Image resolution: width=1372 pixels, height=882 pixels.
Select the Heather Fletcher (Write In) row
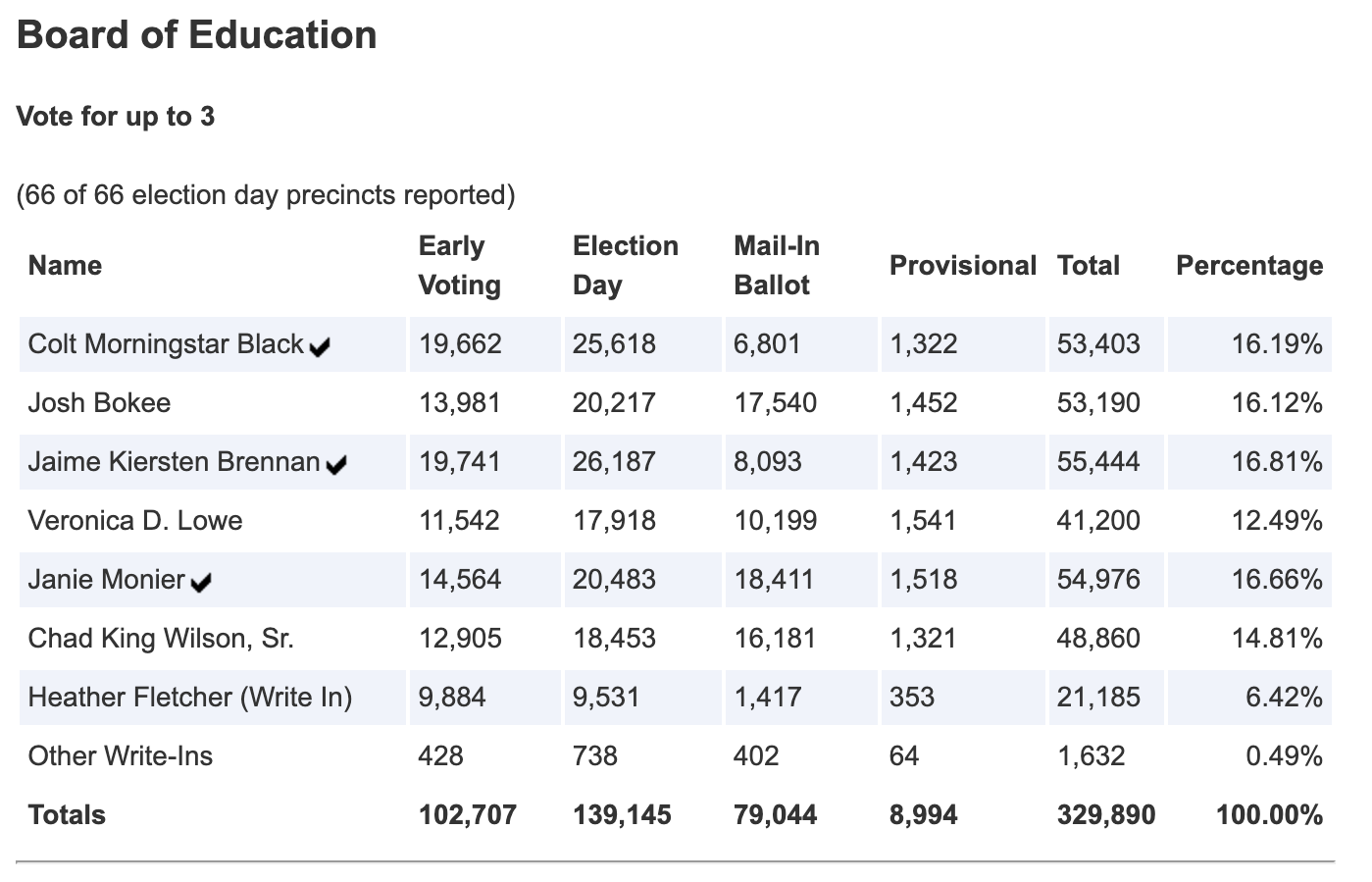[x=189, y=698]
